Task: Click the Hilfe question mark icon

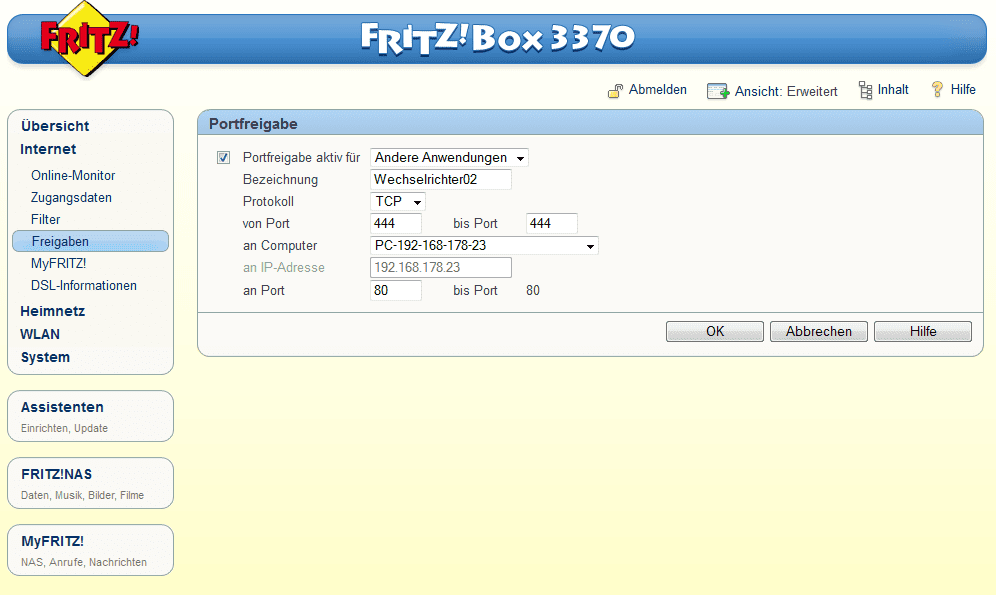Action: [937, 90]
